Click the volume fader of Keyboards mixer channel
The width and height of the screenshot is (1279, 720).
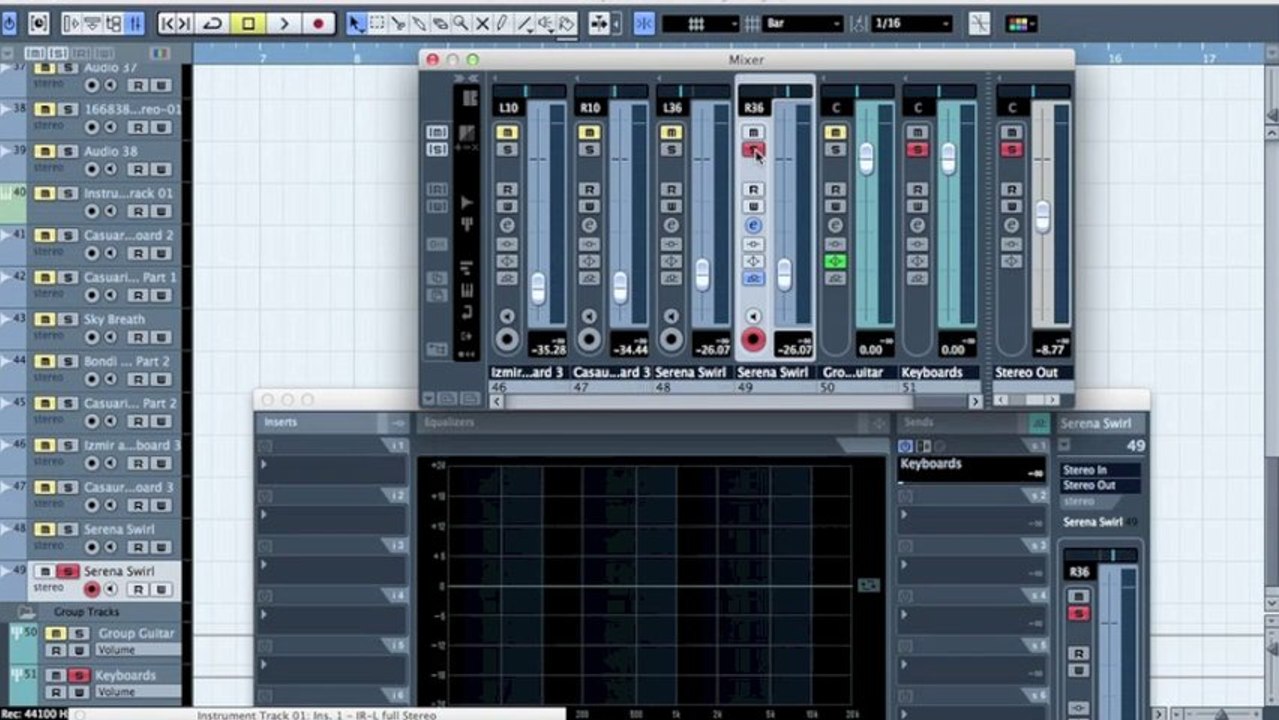948,158
